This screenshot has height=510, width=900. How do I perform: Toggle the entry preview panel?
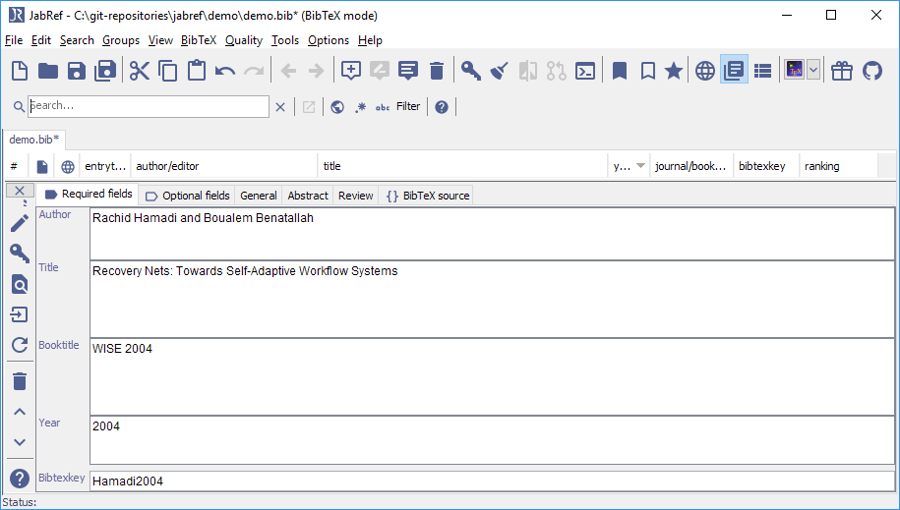734,71
